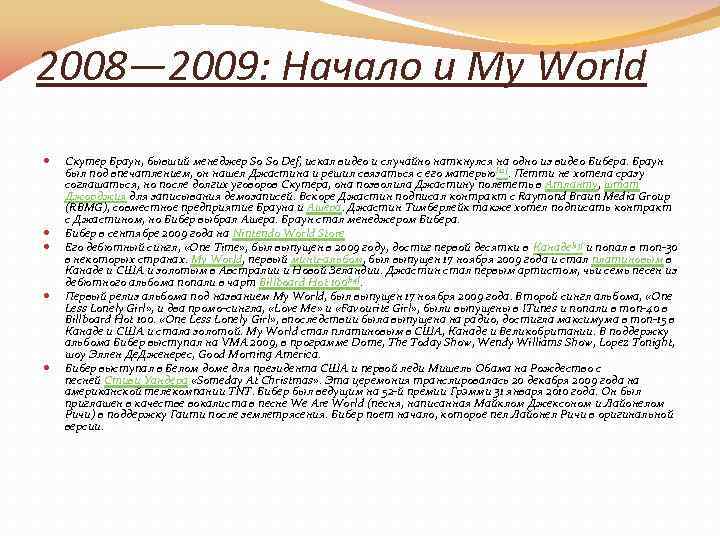Image resolution: width=720 pixels, height=540 pixels.
Task: Open the green My World link
Action: pos(216,259)
